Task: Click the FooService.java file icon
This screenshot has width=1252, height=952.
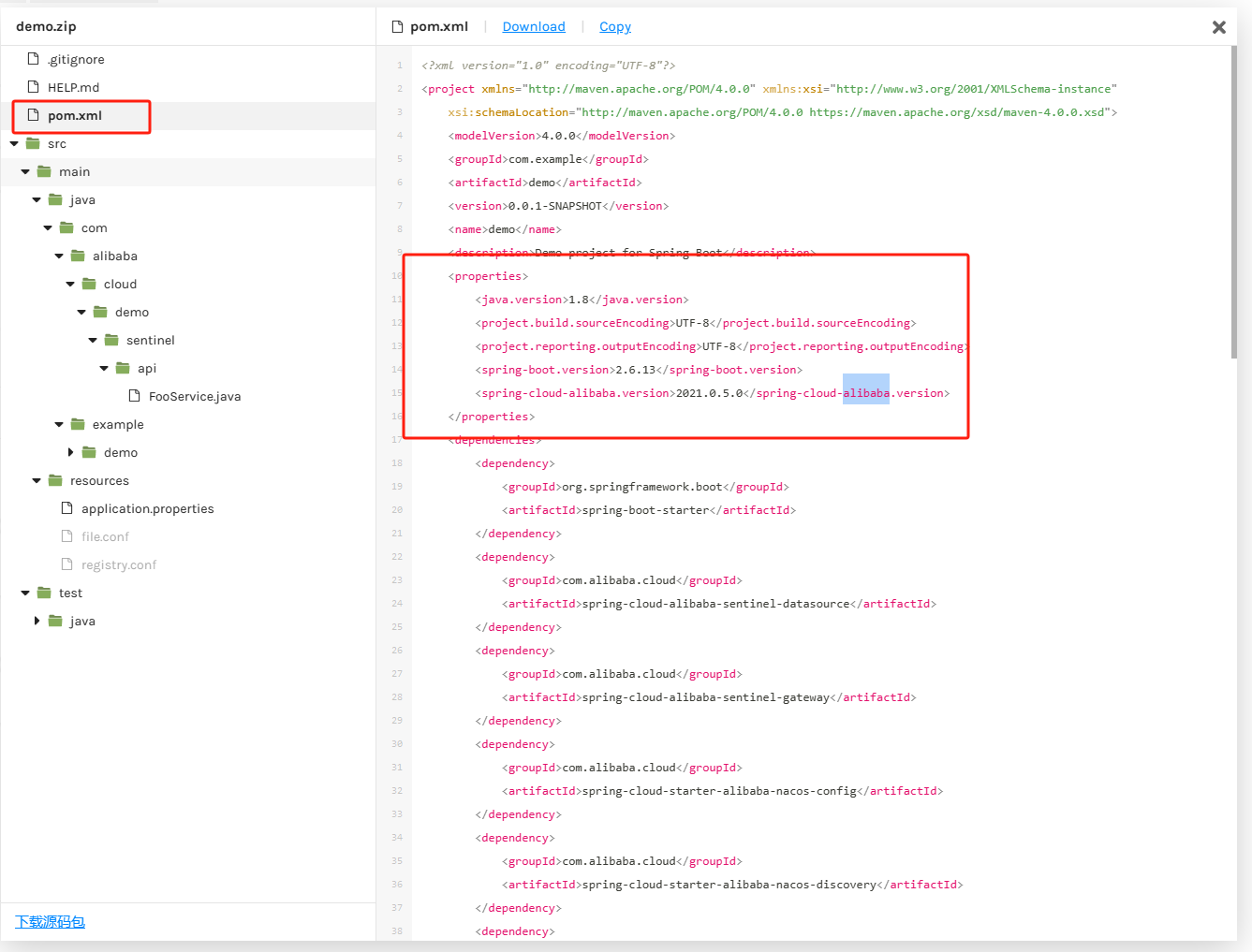Action: pyautogui.click(x=134, y=396)
